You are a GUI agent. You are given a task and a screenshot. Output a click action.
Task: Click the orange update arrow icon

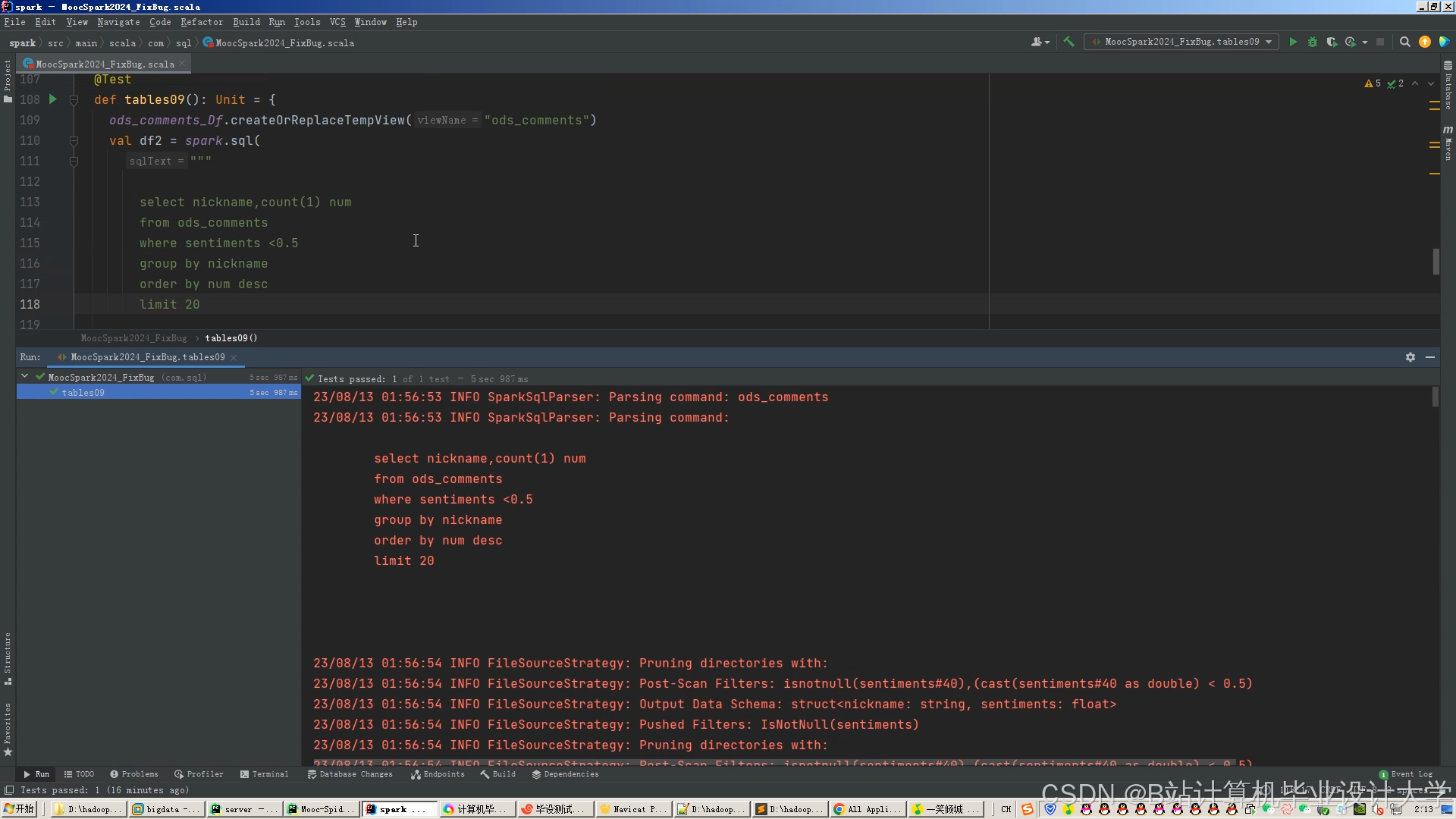(1425, 42)
